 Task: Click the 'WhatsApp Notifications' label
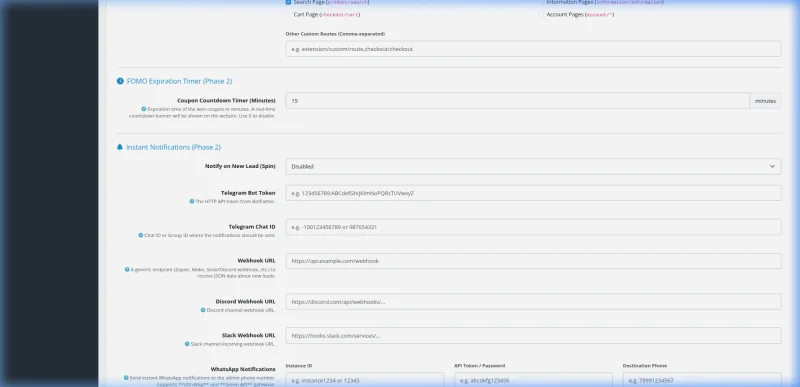[243, 369]
